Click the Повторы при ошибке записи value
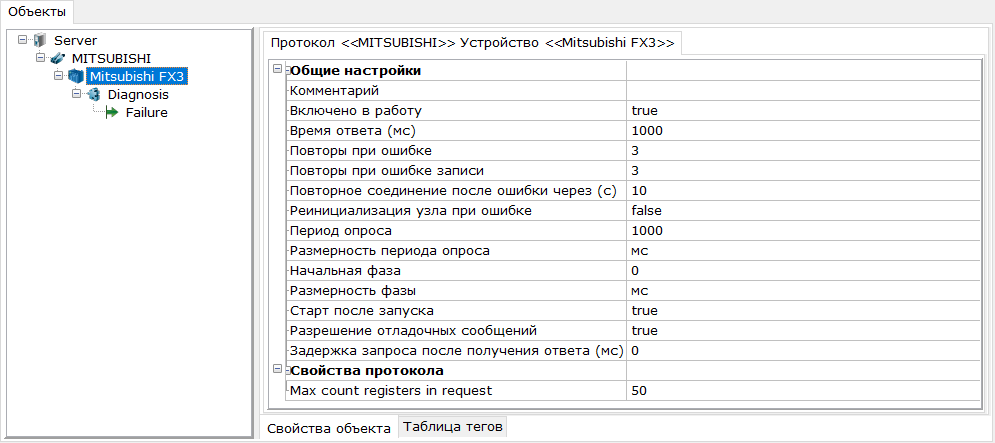Image resolution: width=995 pixels, height=443 pixels. coord(803,171)
